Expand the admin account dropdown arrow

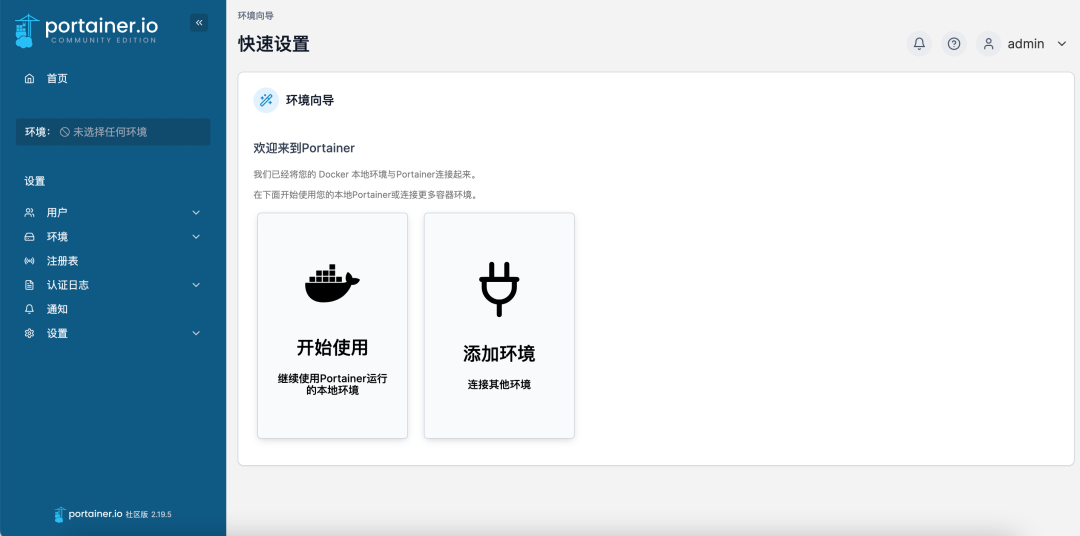1061,44
